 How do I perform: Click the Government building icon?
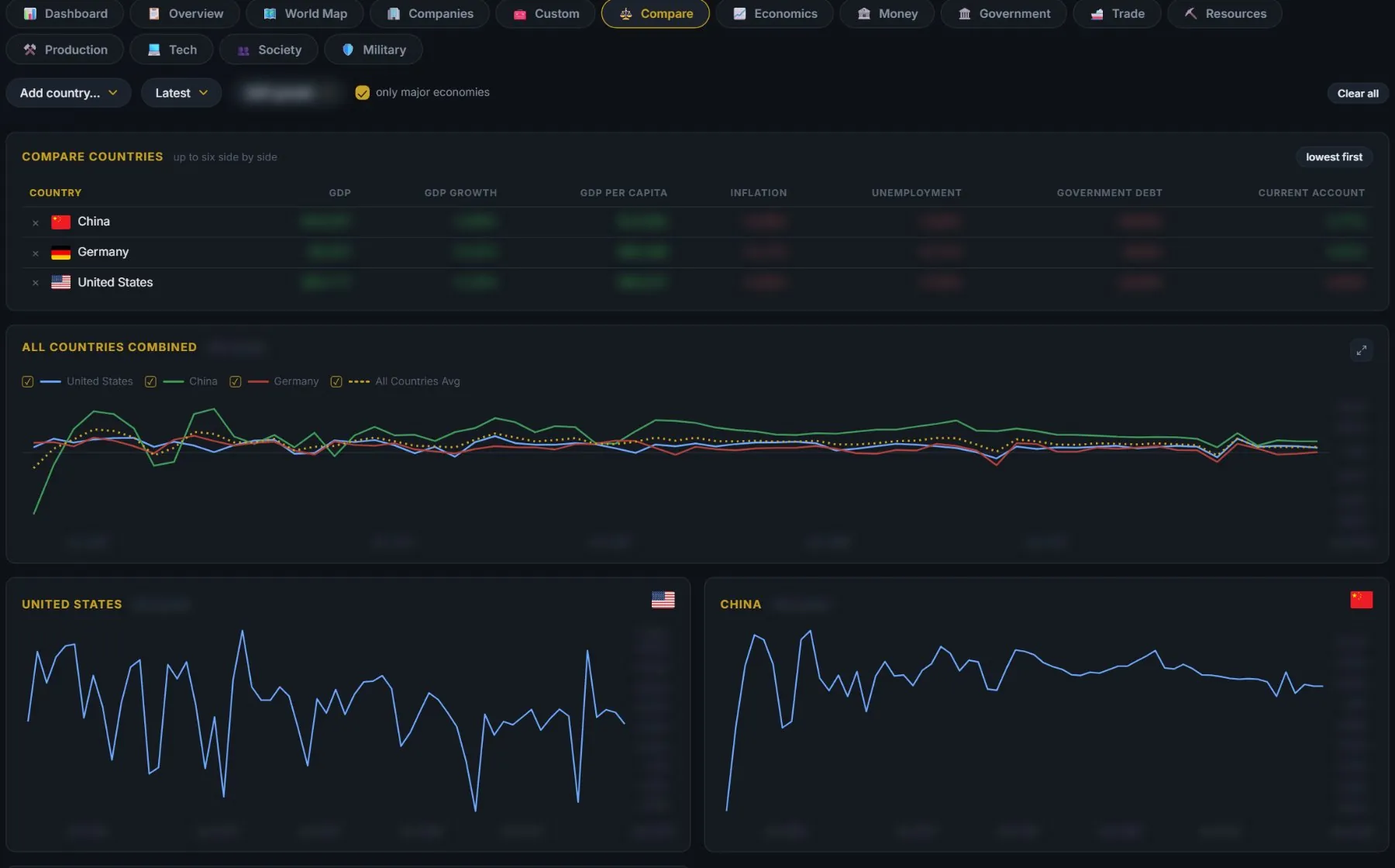[x=965, y=14]
